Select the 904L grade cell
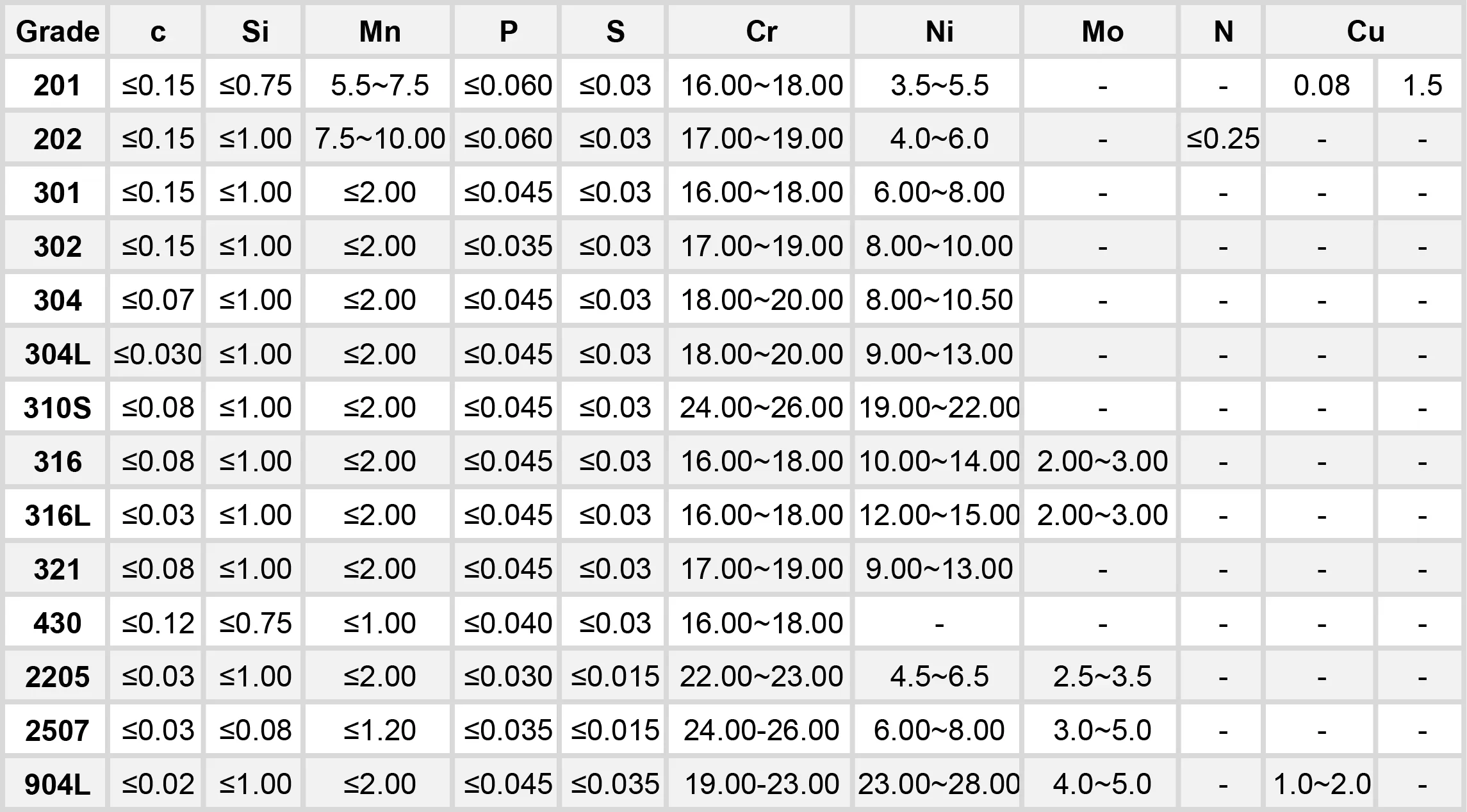Screen dimensions: 1467x812 57,784
